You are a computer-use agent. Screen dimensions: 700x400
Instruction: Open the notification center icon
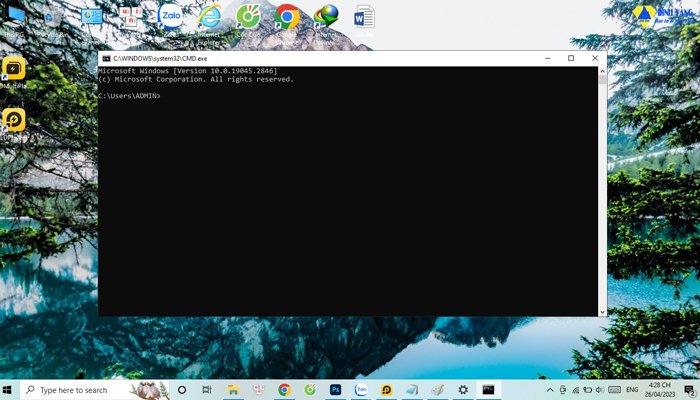coord(689,389)
